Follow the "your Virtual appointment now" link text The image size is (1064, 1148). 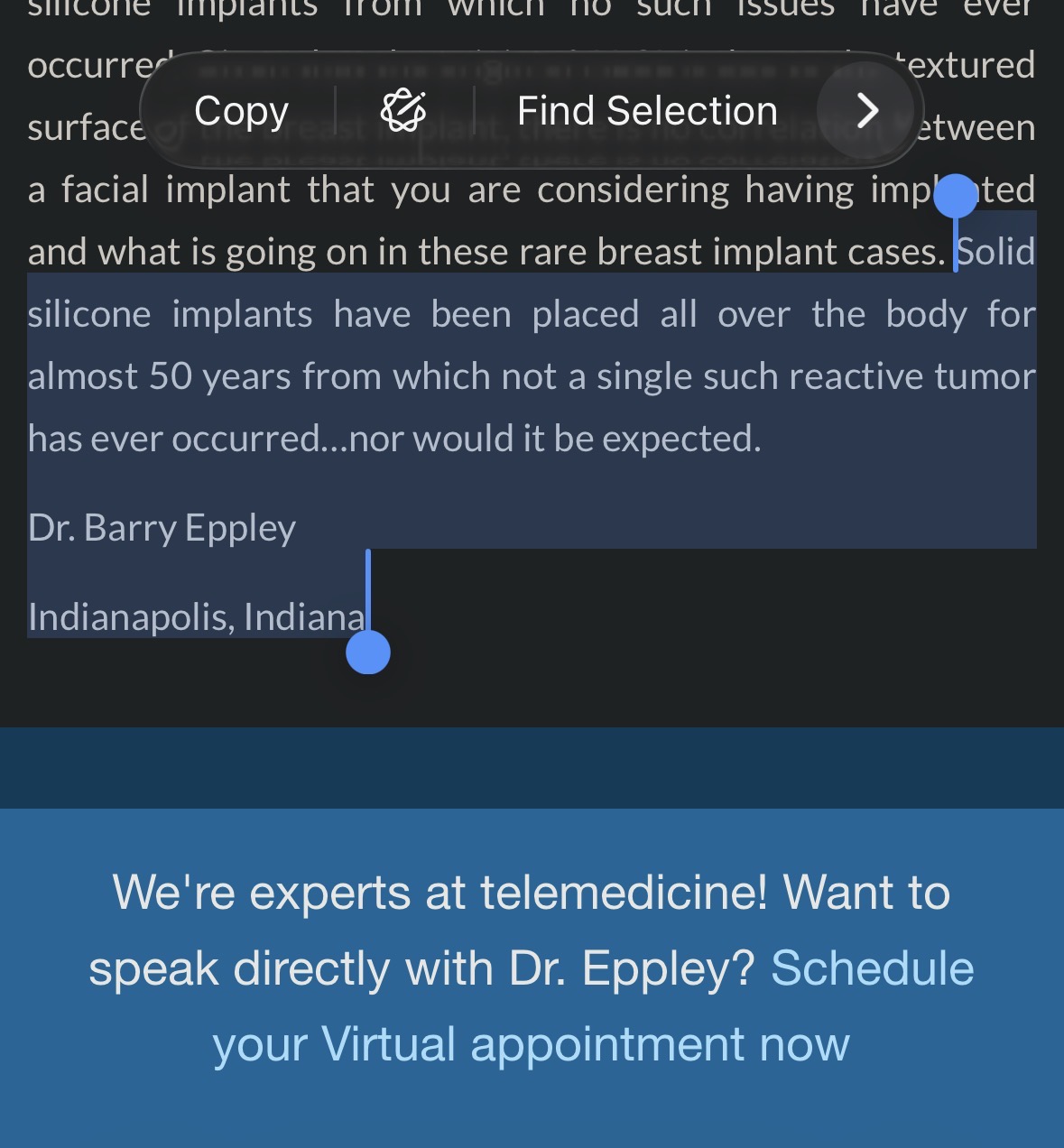tap(531, 1045)
